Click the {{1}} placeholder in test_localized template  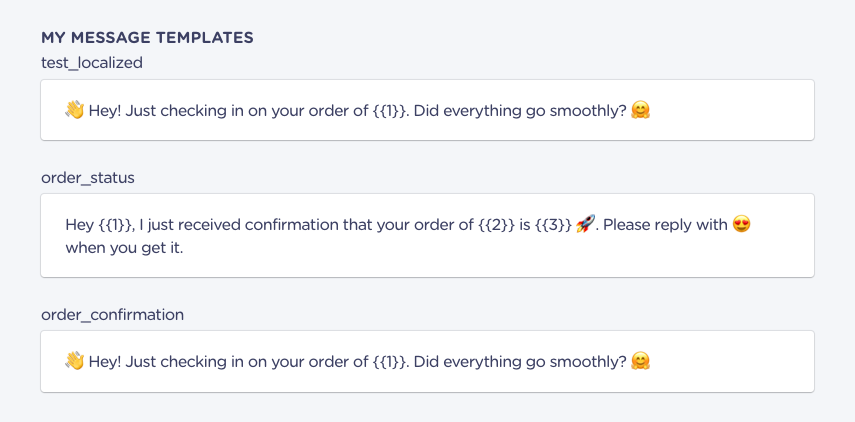(x=390, y=111)
